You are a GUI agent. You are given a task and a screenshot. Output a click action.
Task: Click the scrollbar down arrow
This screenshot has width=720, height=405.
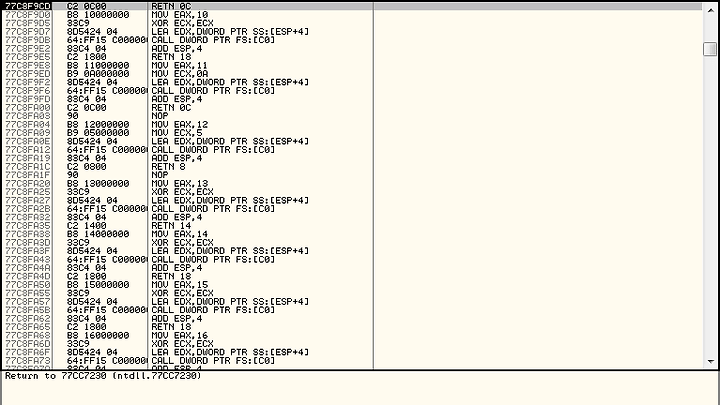point(710,361)
